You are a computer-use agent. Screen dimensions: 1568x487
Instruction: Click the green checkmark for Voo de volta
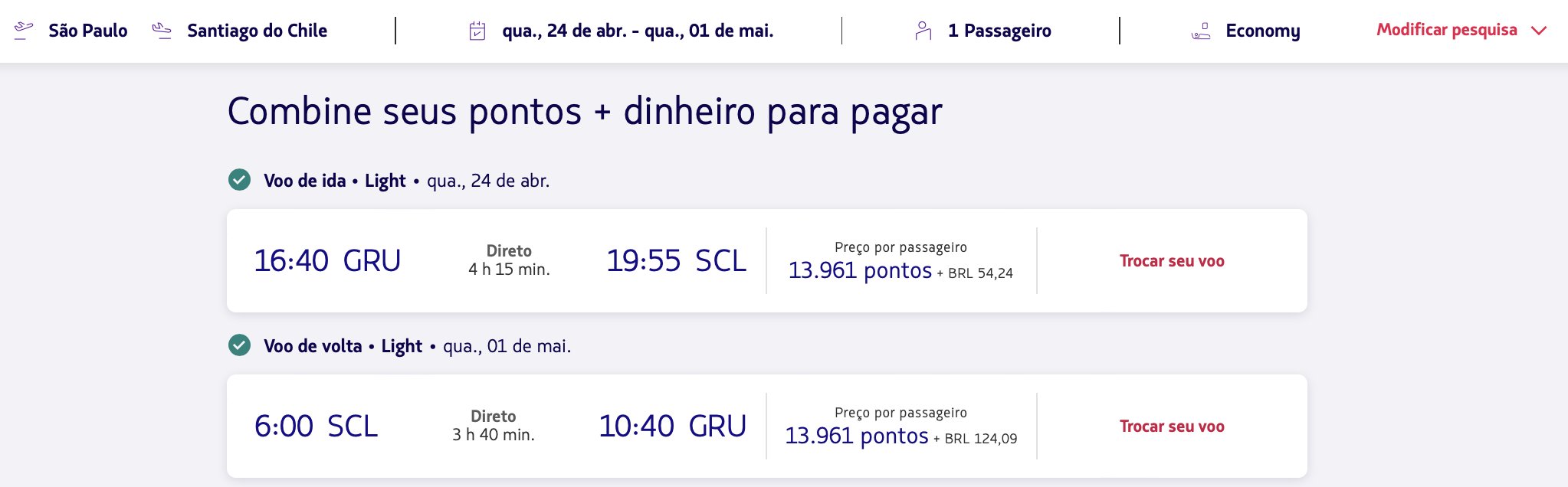[x=240, y=345]
